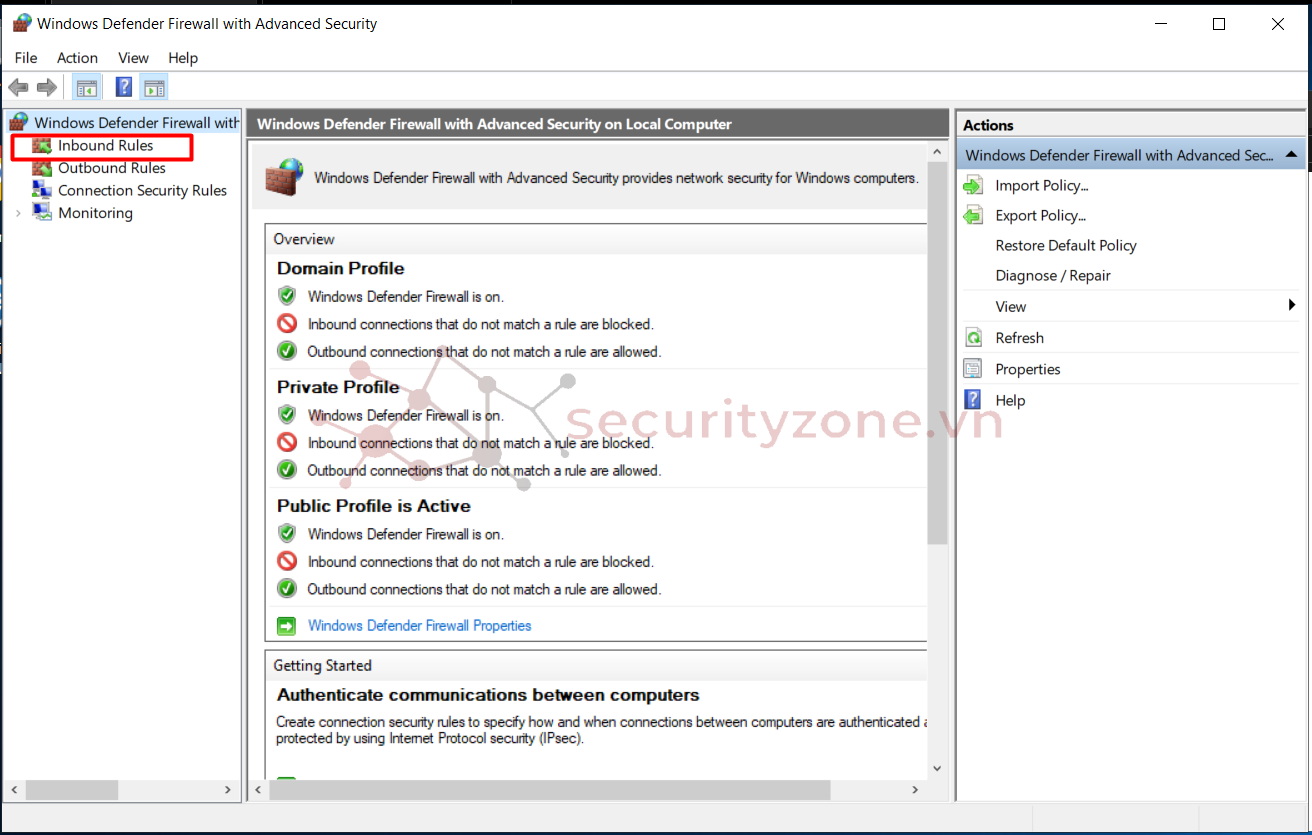Open the View submenu arrow in Actions
1312x835 pixels.
(x=1293, y=306)
